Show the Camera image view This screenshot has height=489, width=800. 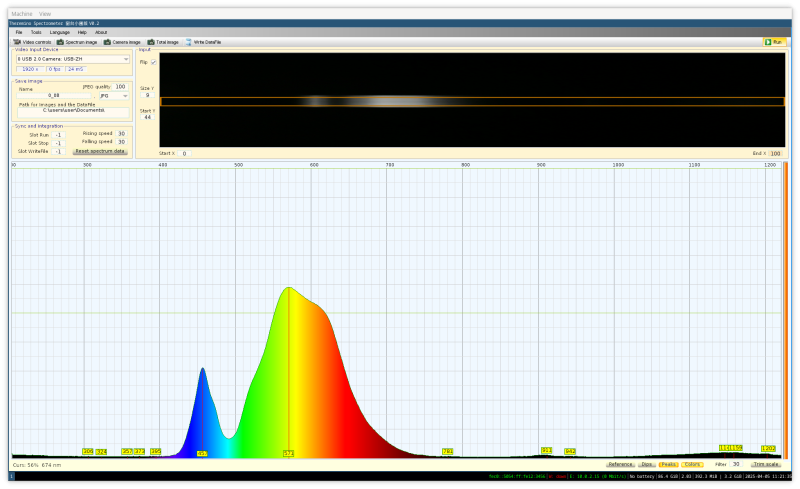[x=122, y=42]
